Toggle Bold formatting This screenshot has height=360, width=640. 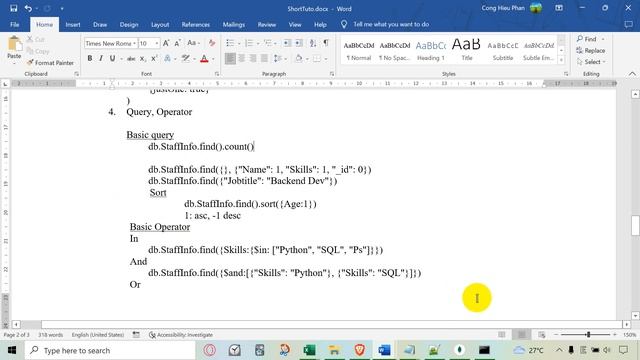tap(90, 59)
